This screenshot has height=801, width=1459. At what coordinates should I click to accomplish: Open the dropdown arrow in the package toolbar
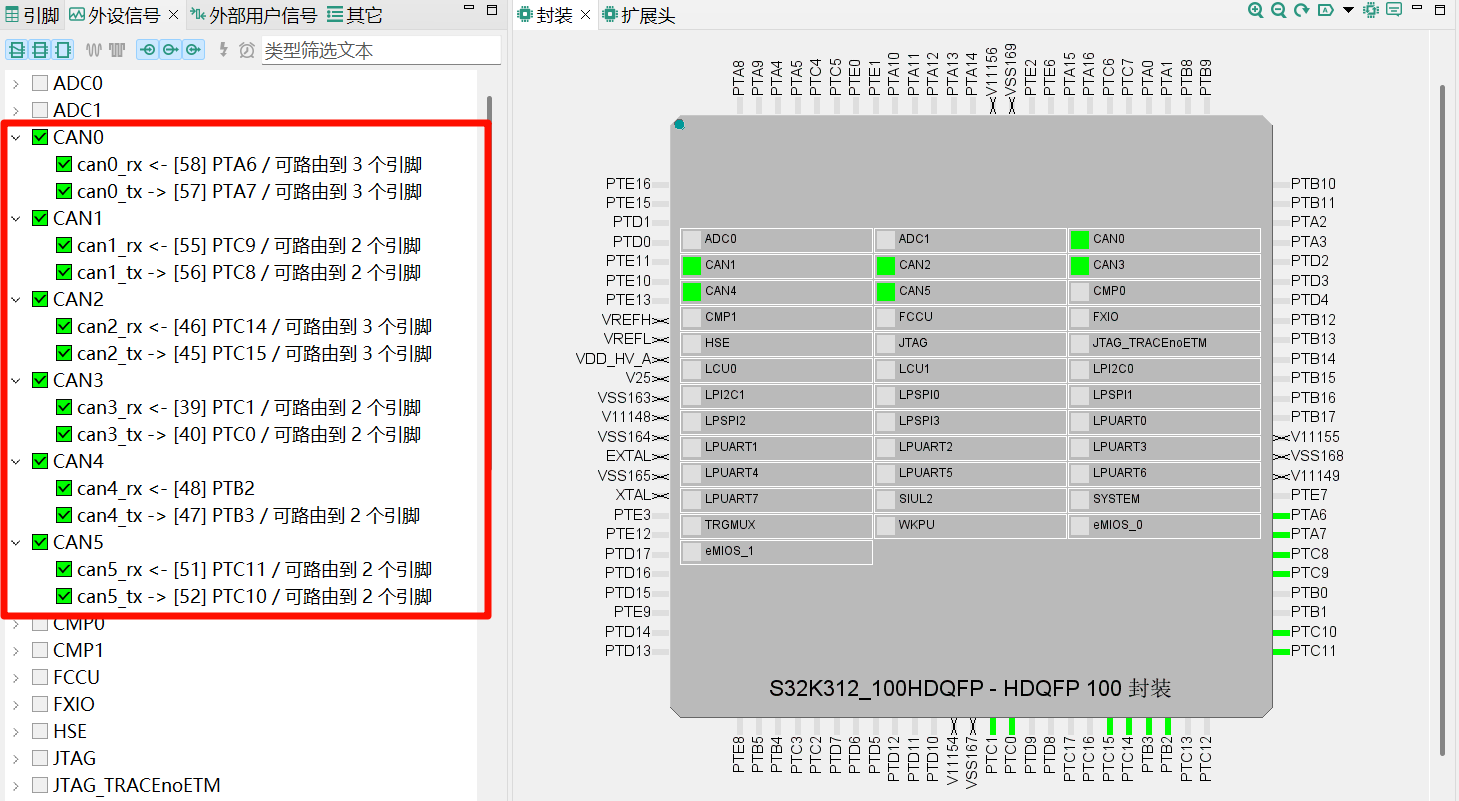coord(1348,10)
